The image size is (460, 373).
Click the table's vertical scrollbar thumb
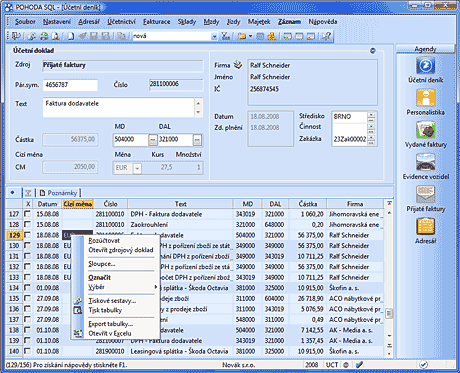(389, 313)
